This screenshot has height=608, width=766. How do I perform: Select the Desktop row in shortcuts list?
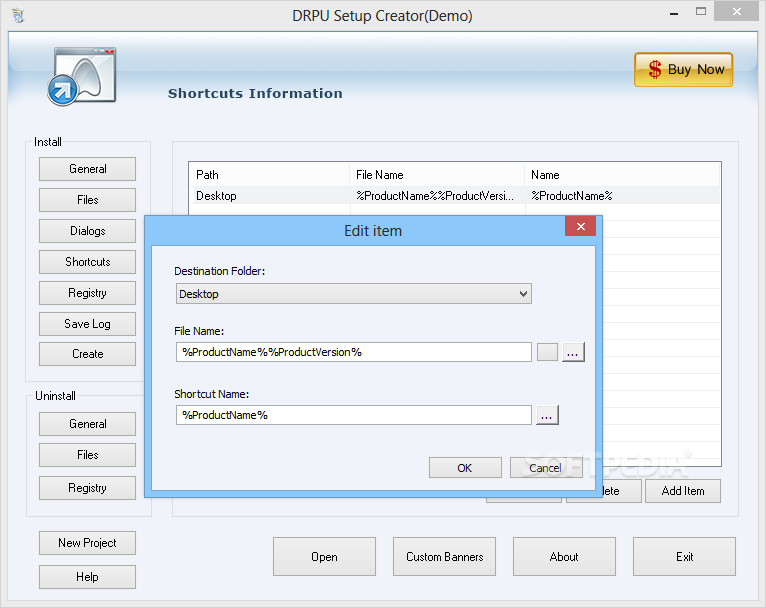tap(454, 196)
